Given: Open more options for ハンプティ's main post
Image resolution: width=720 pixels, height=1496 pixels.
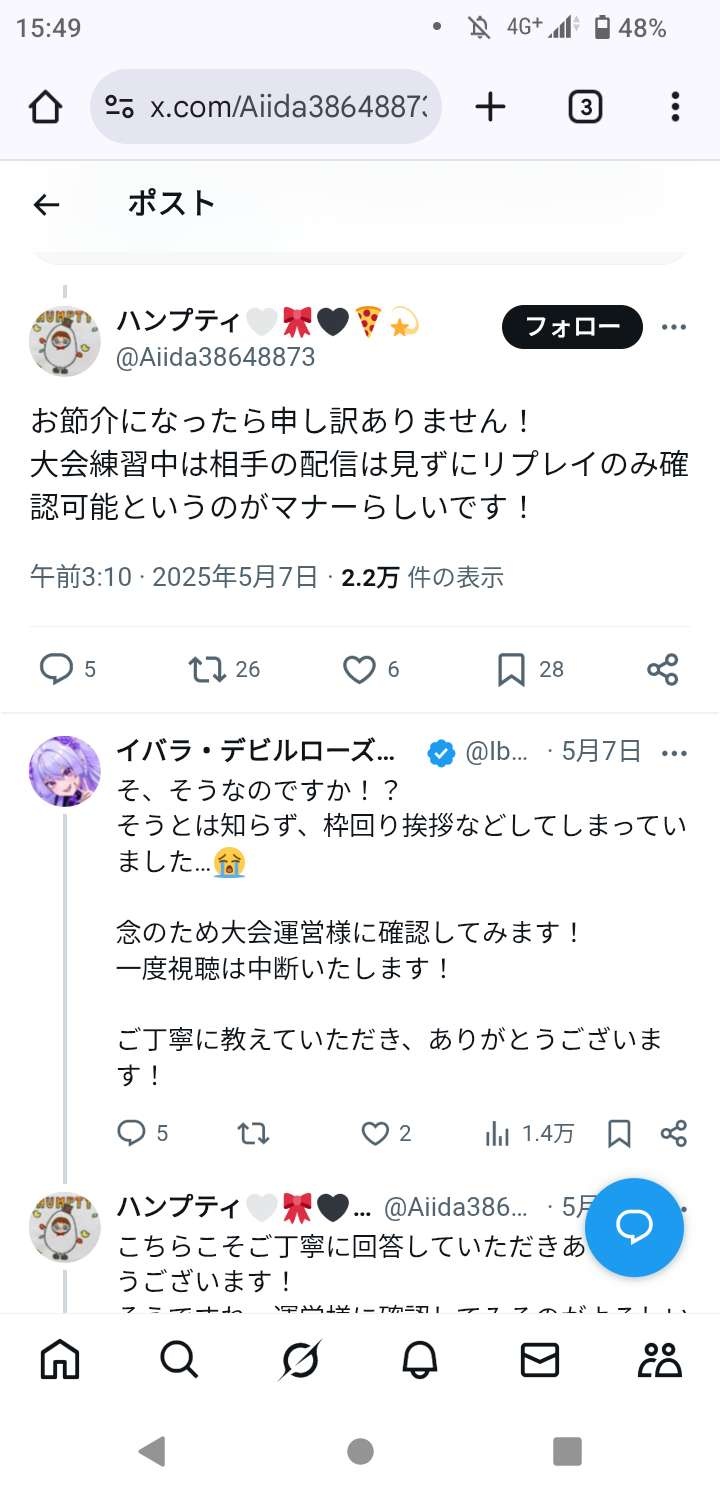Looking at the screenshot, I should point(674,327).
